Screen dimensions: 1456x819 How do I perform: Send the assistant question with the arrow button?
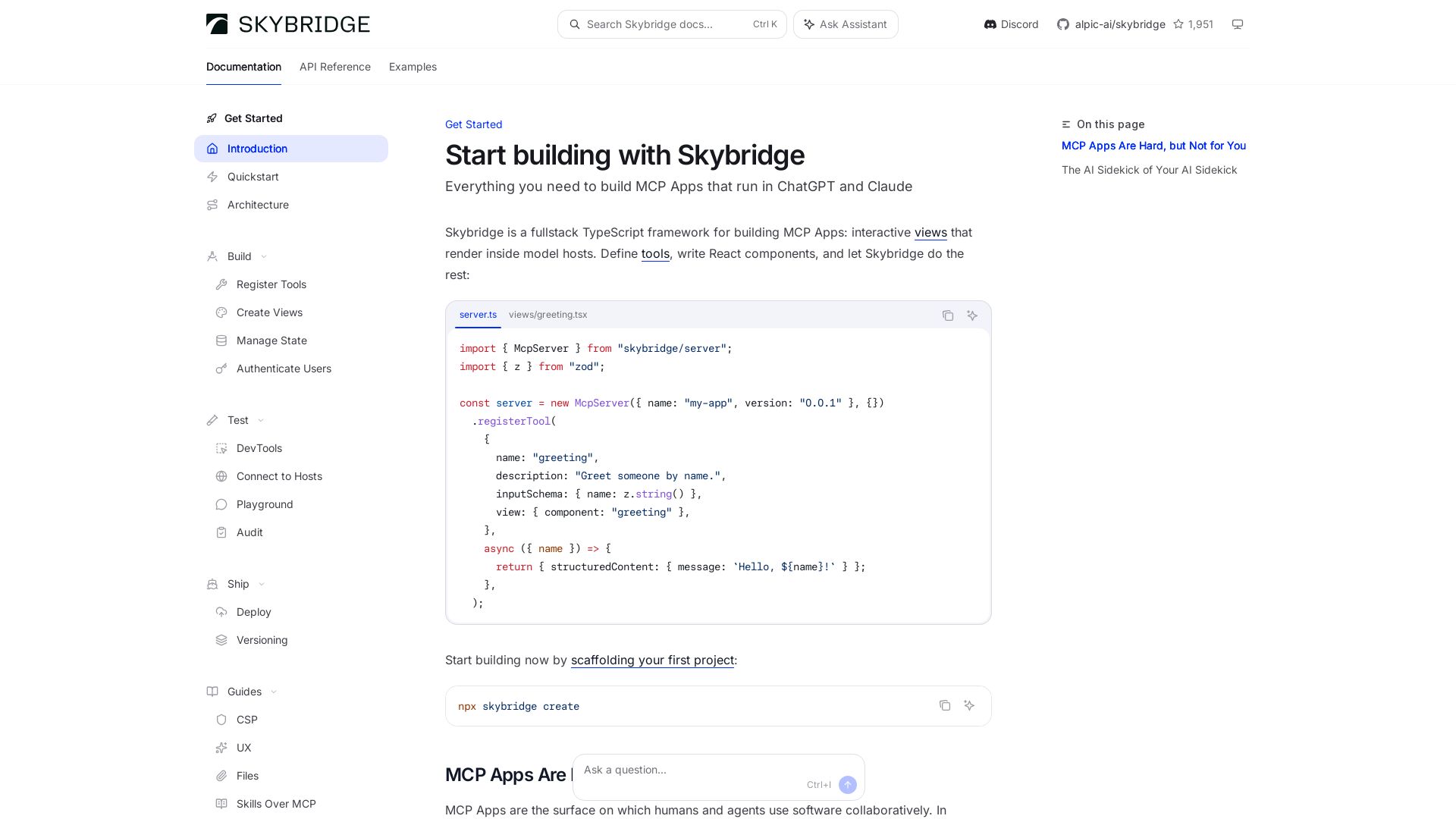[x=848, y=785]
